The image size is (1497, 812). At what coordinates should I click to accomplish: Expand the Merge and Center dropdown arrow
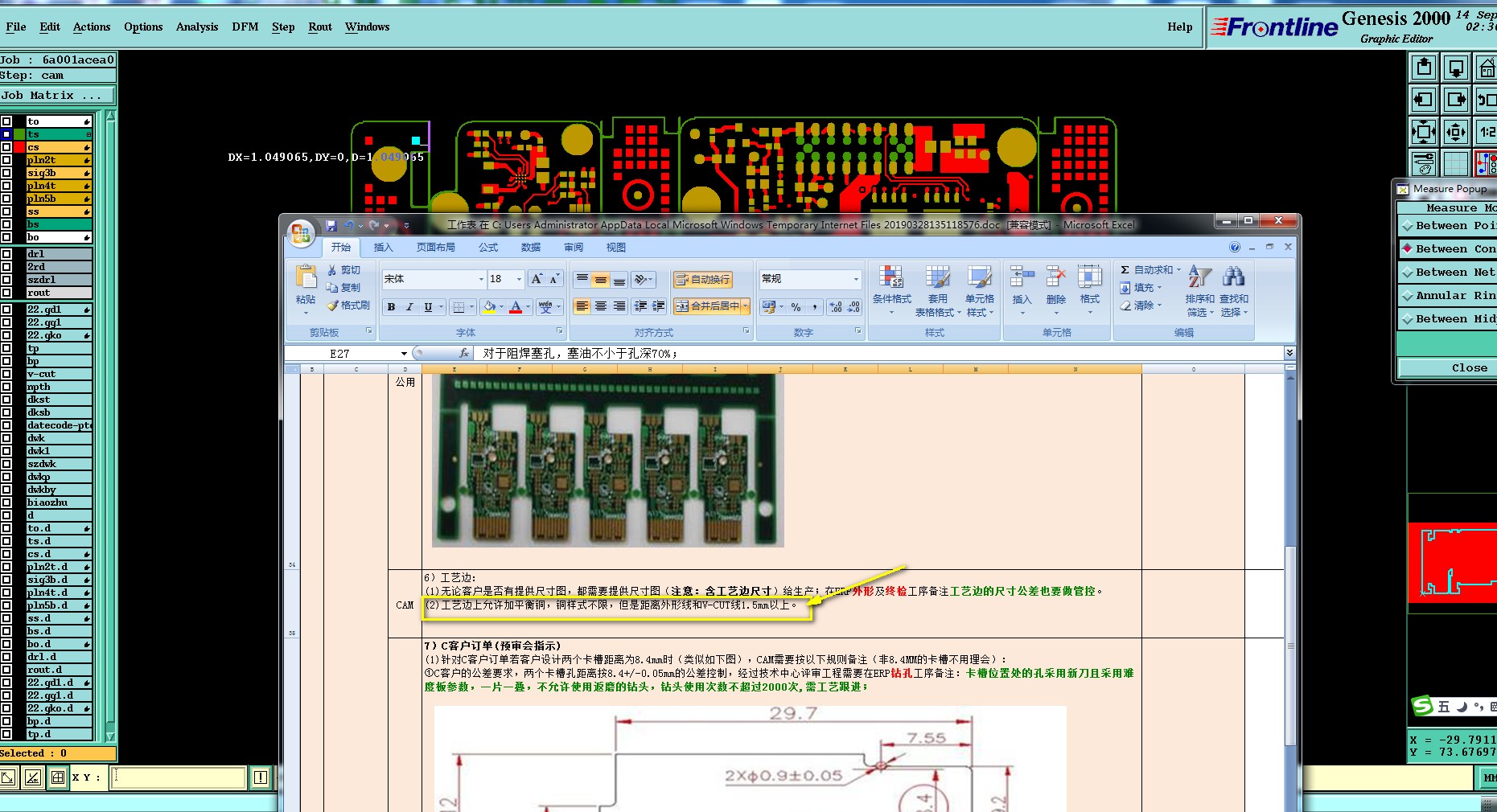click(746, 306)
